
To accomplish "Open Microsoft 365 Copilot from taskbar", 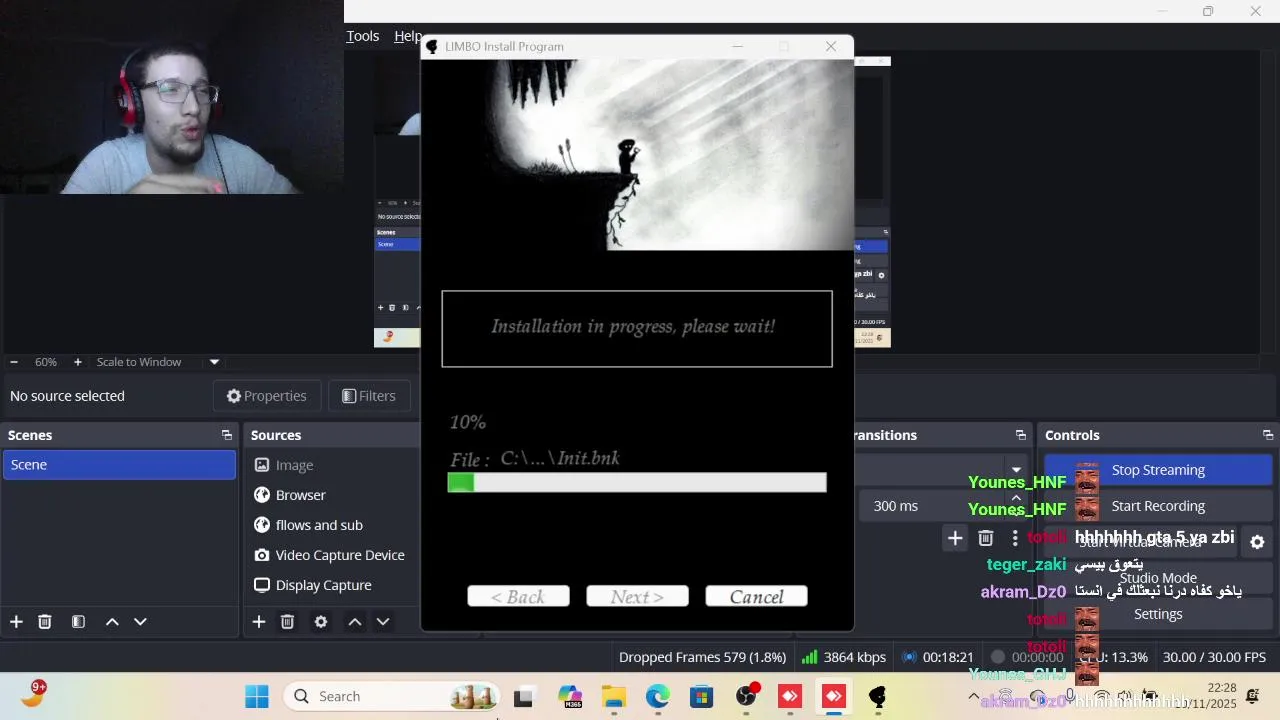I will (x=570, y=696).
